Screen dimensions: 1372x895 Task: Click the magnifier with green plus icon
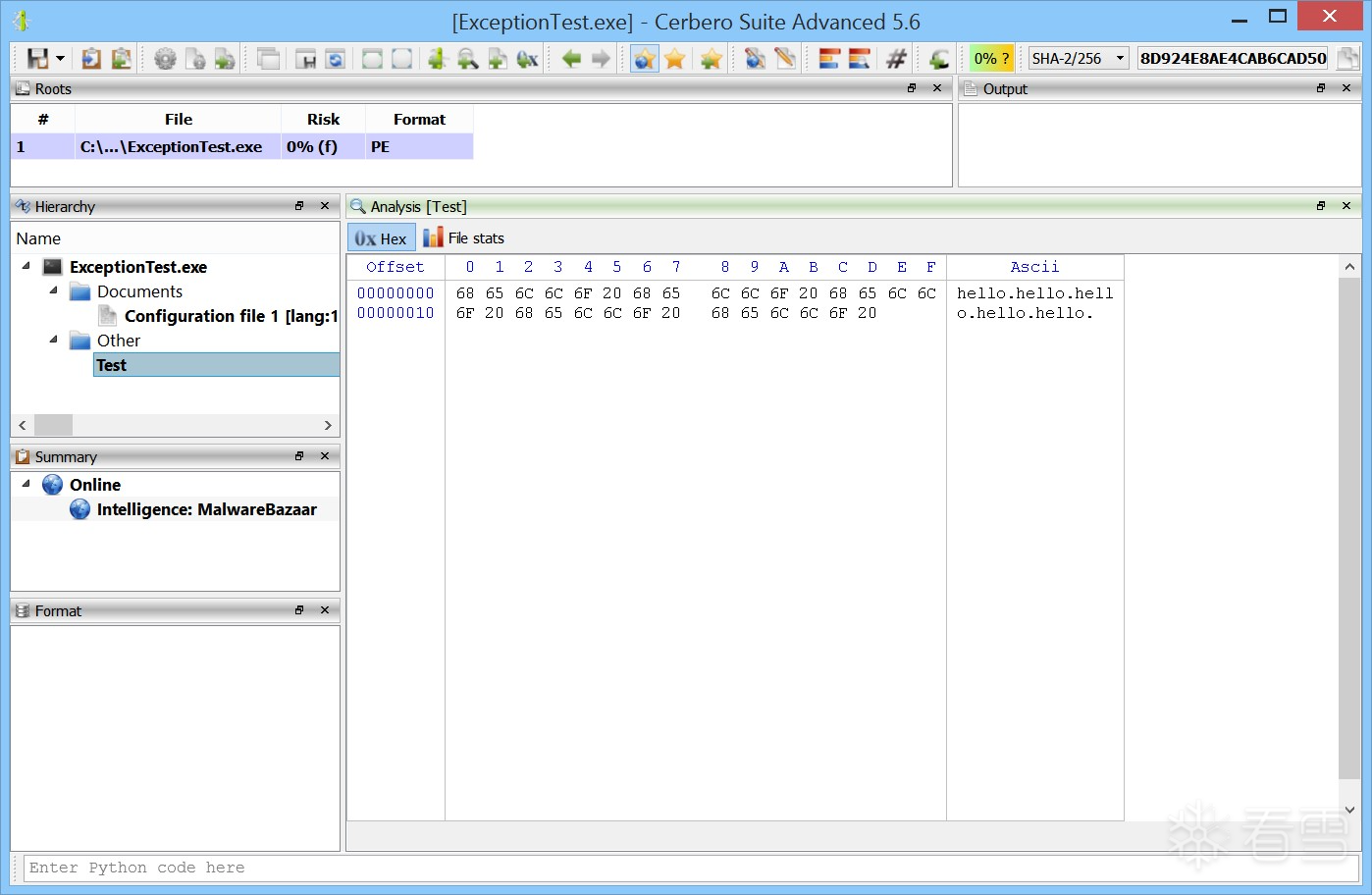(x=467, y=59)
